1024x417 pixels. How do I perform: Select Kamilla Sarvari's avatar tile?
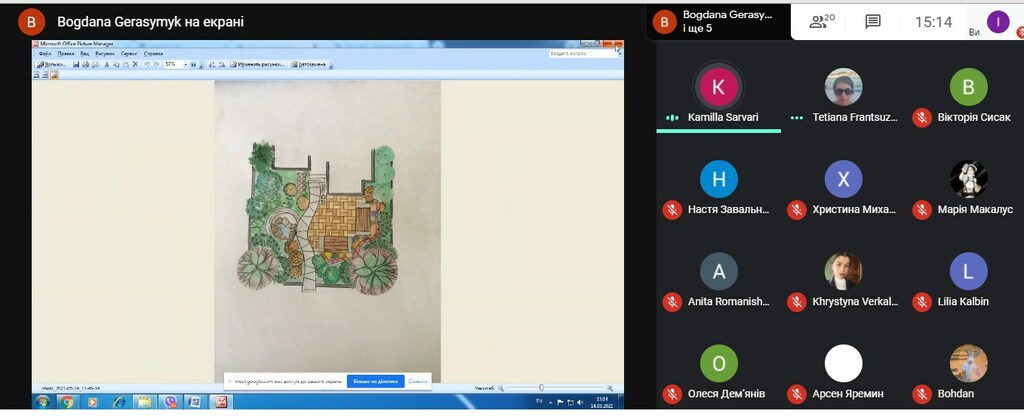pyautogui.click(x=718, y=87)
